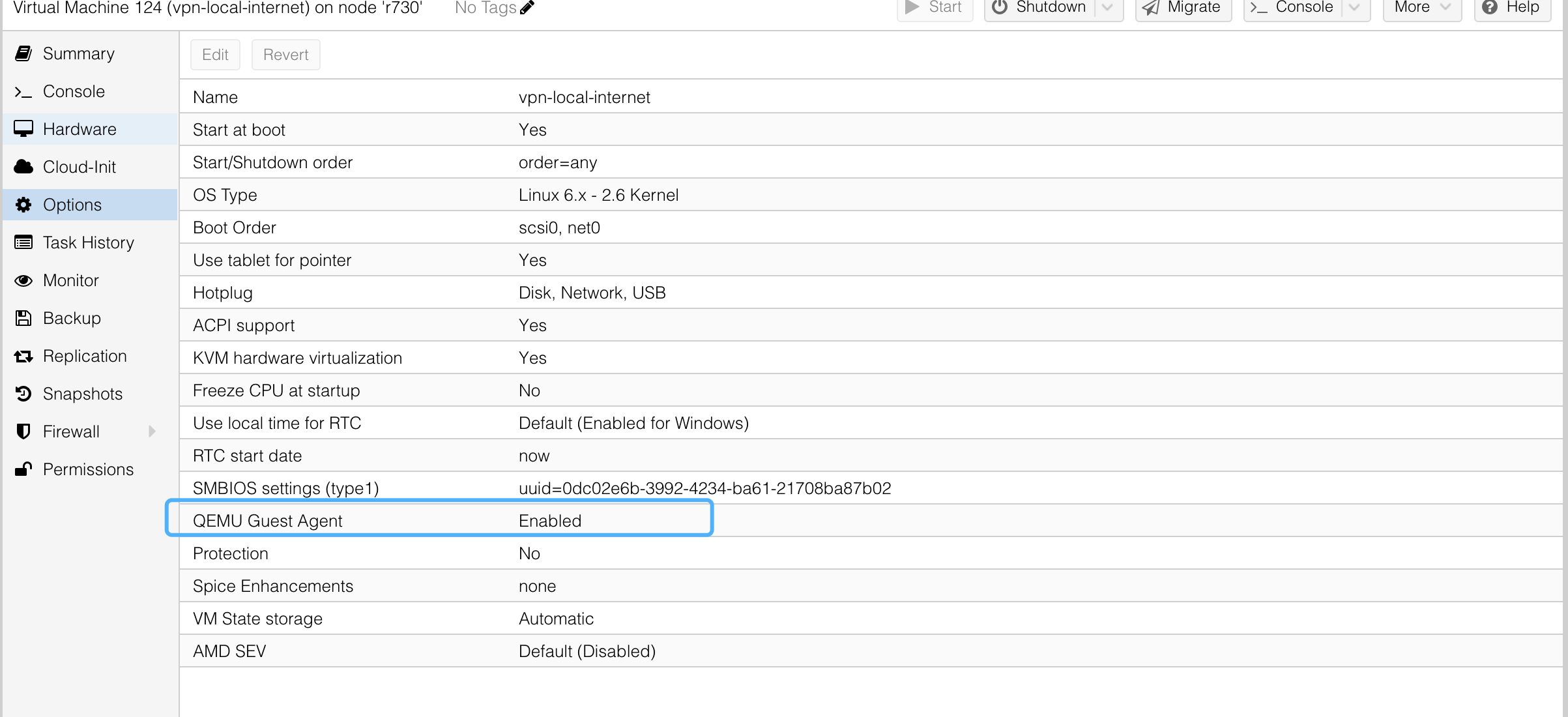Click the pencil icon to edit tags
This screenshot has width=1568, height=717.
pos(527,8)
